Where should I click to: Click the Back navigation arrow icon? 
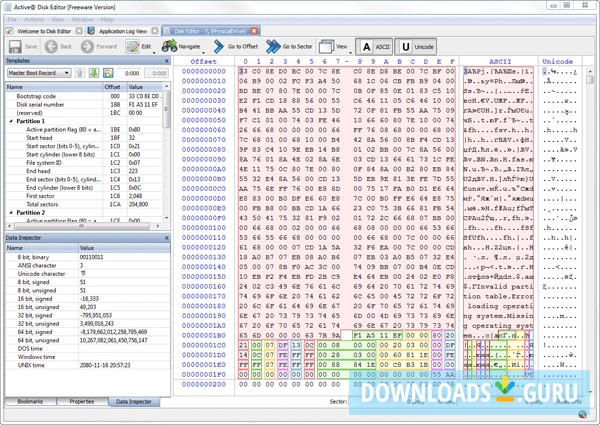coord(51,46)
